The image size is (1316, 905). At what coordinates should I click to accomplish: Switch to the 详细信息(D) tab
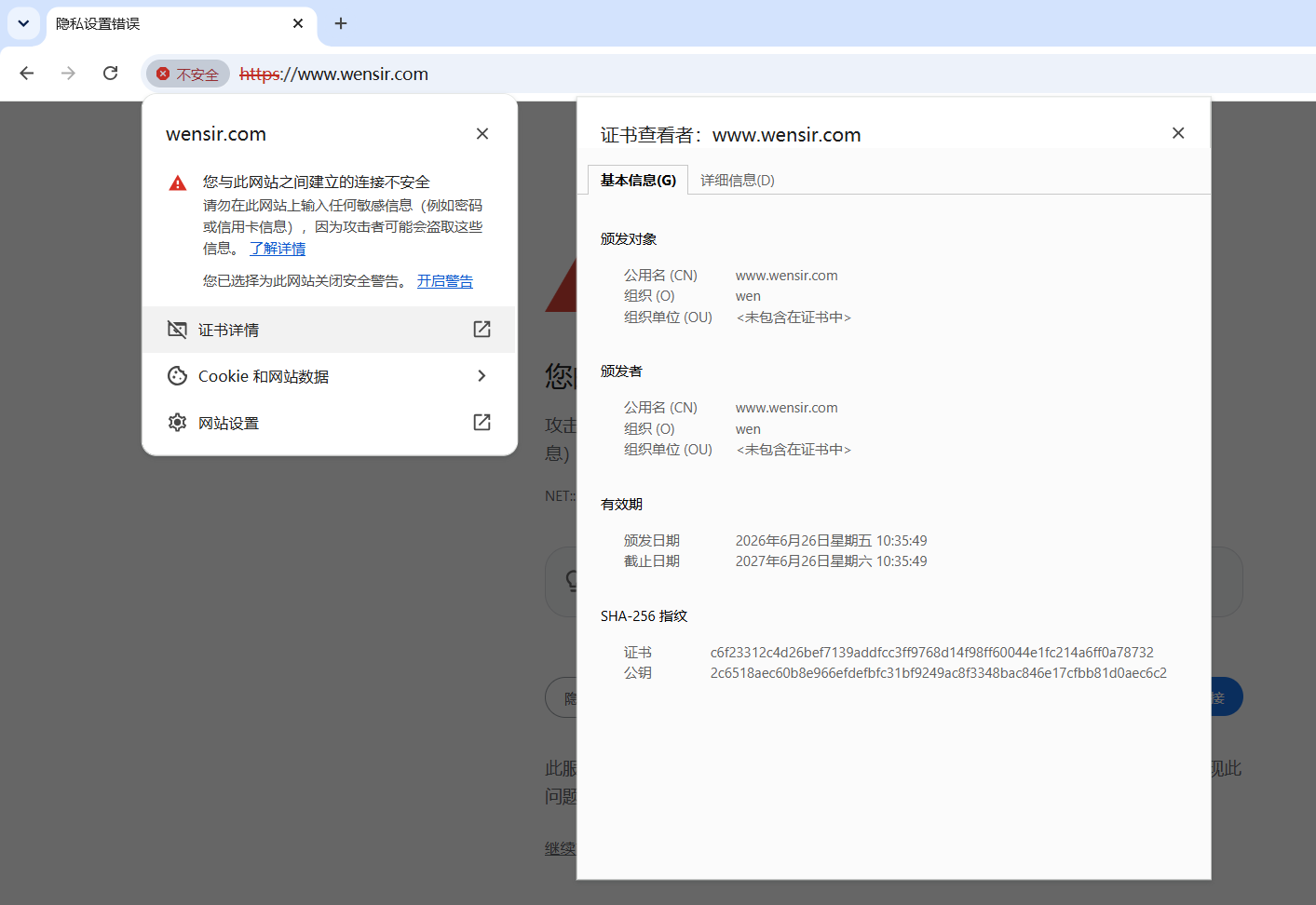tap(738, 180)
